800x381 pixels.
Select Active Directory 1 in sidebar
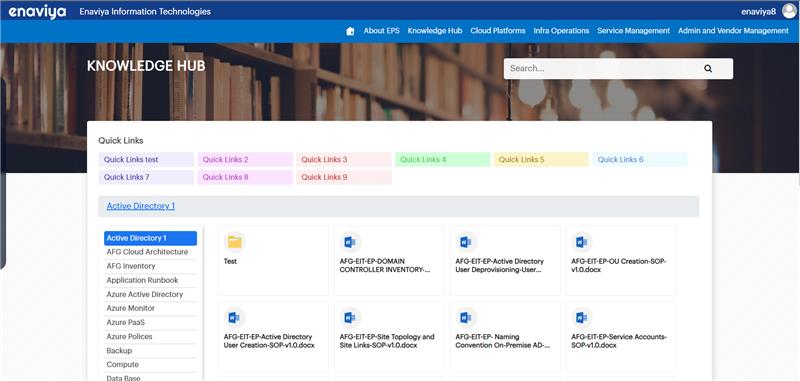(x=151, y=238)
